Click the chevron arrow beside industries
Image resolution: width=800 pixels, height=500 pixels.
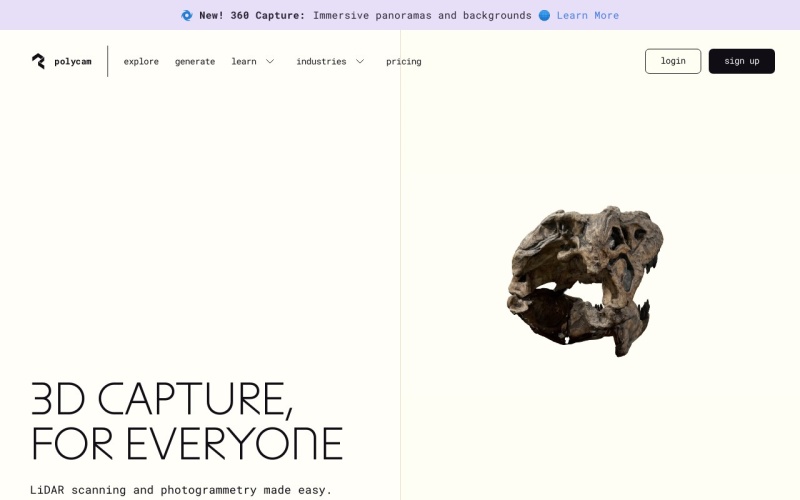(x=360, y=61)
